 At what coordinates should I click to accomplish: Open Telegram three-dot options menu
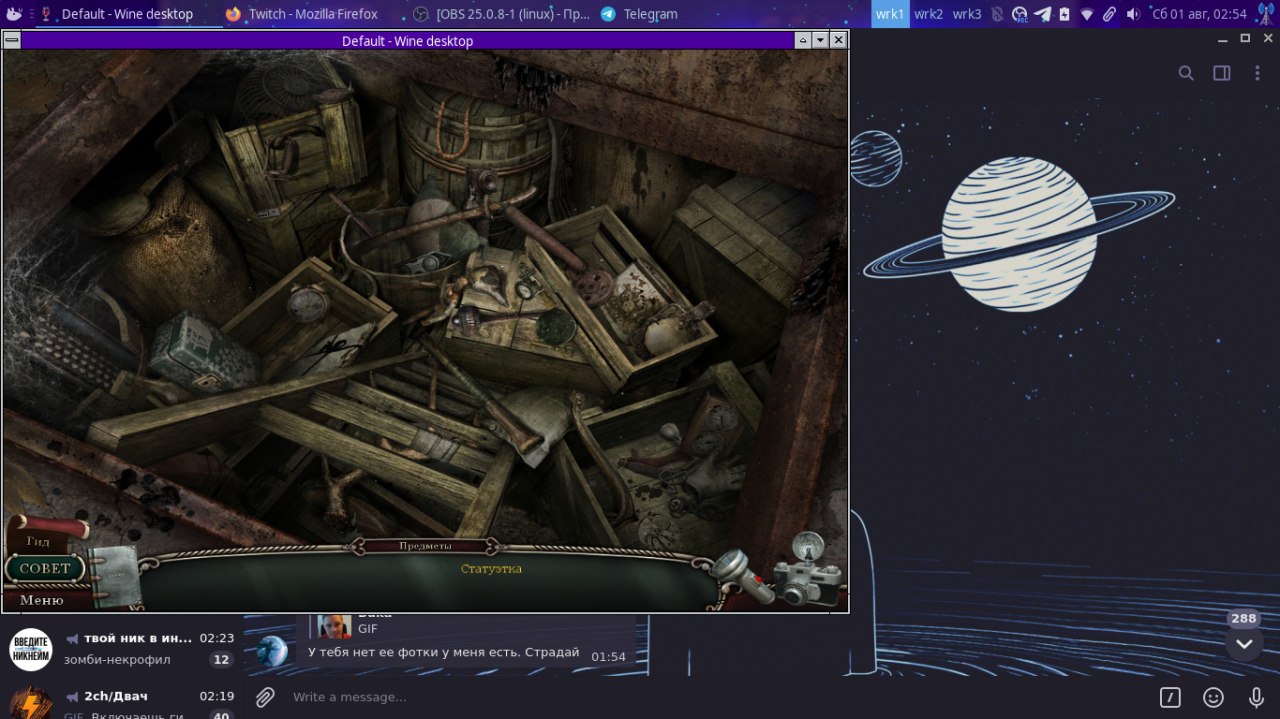[x=1257, y=73]
